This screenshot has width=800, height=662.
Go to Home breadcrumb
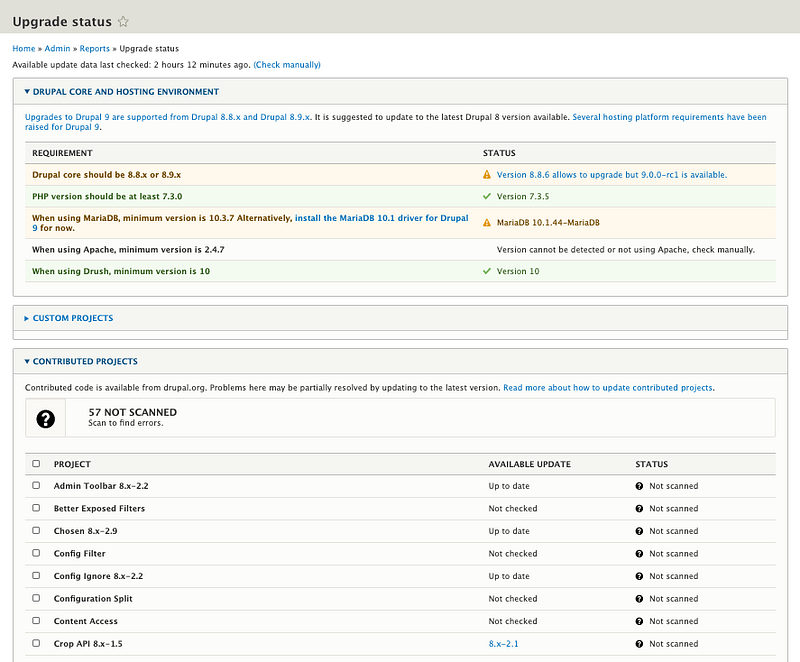tap(23, 48)
